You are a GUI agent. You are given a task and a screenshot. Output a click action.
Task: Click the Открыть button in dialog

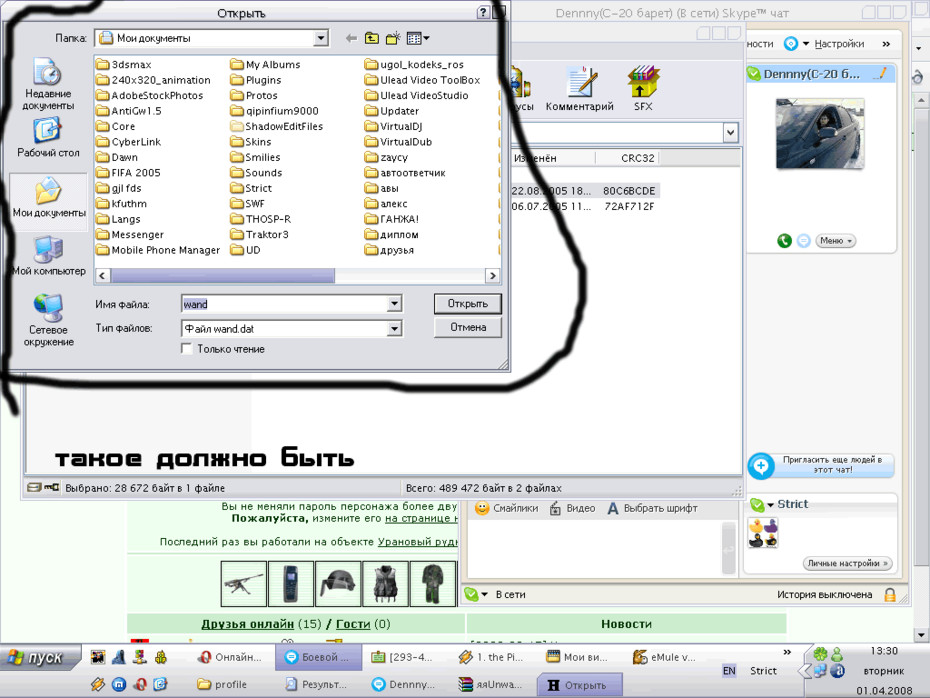467,304
